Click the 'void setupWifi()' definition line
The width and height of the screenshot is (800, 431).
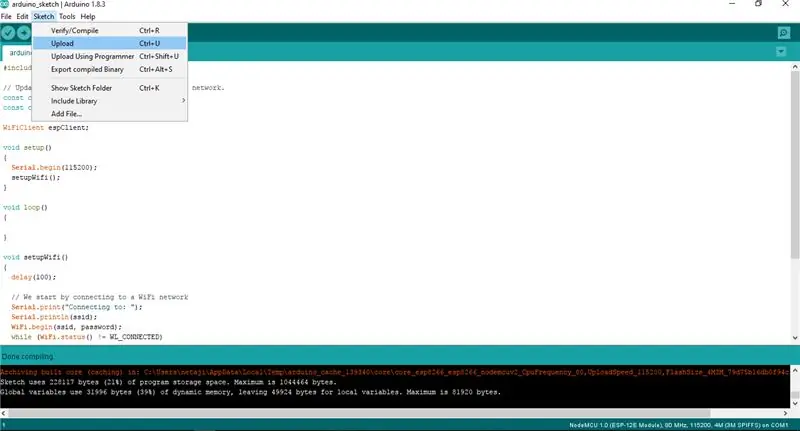pyautogui.click(x=35, y=258)
